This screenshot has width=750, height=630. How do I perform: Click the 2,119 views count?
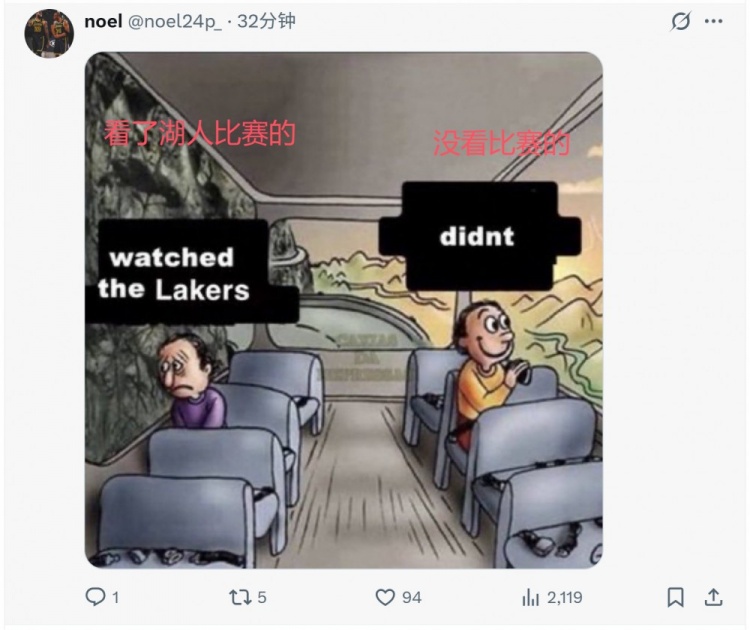pyautogui.click(x=564, y=597)
